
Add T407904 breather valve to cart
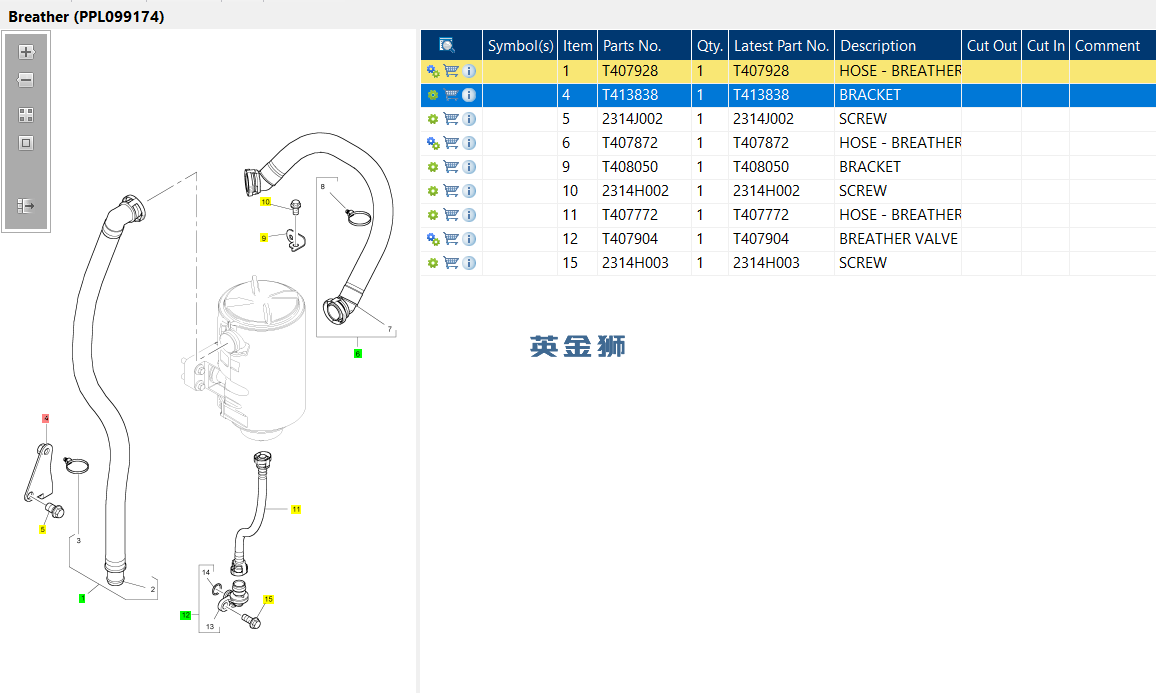(451, 239)
